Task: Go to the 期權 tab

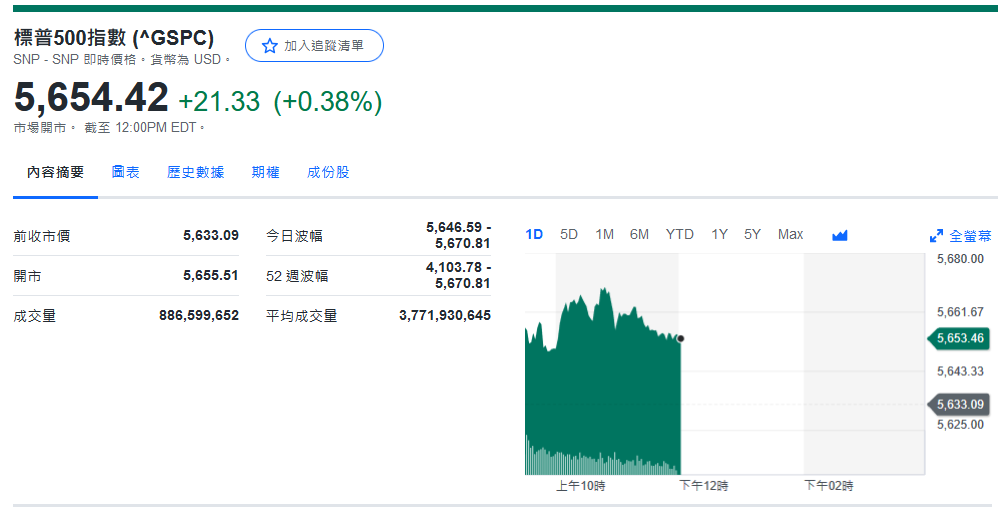Action: click(x=266, y=172)
